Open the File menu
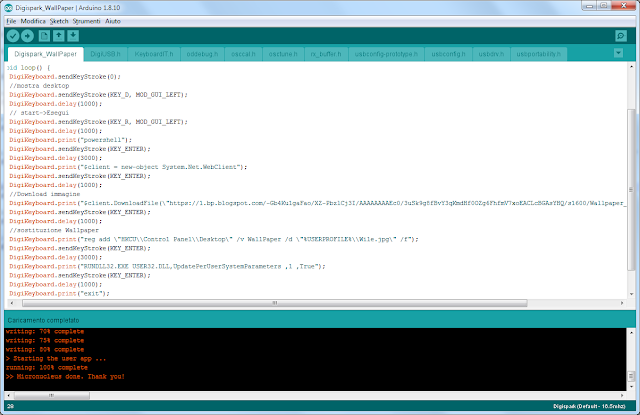The height and width of the screenshot is (415, 640). point(11,21)
